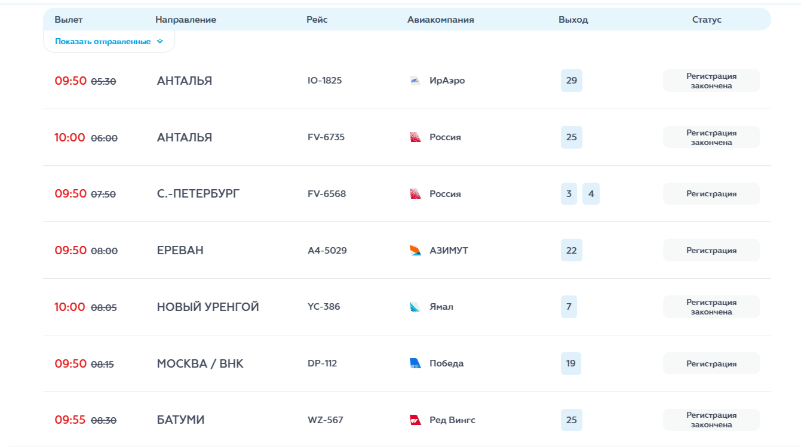
Task: Click the Авиакомпания column header
Action: click(x=440, y=20)
